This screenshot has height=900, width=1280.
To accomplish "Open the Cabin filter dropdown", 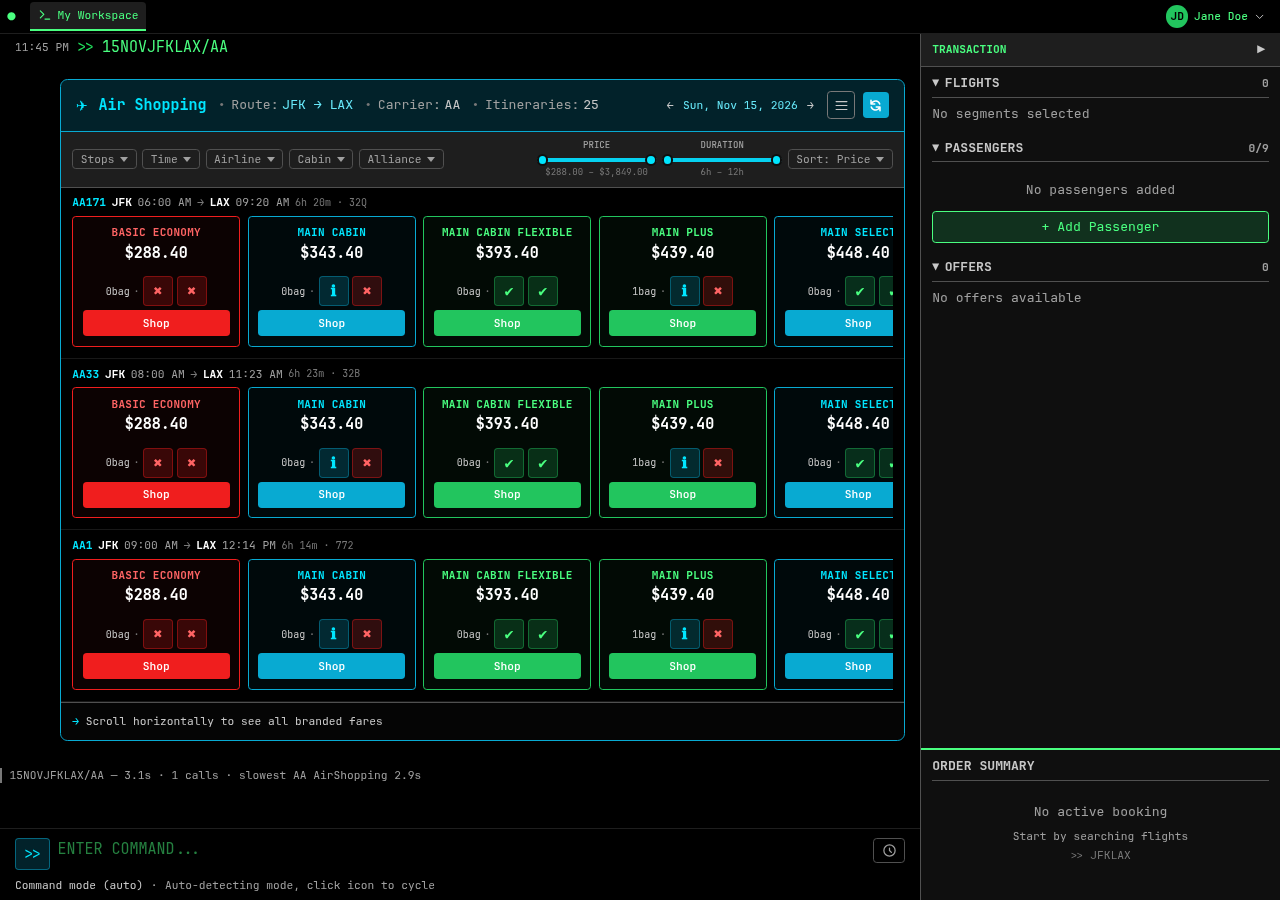I will coord(321,159).
